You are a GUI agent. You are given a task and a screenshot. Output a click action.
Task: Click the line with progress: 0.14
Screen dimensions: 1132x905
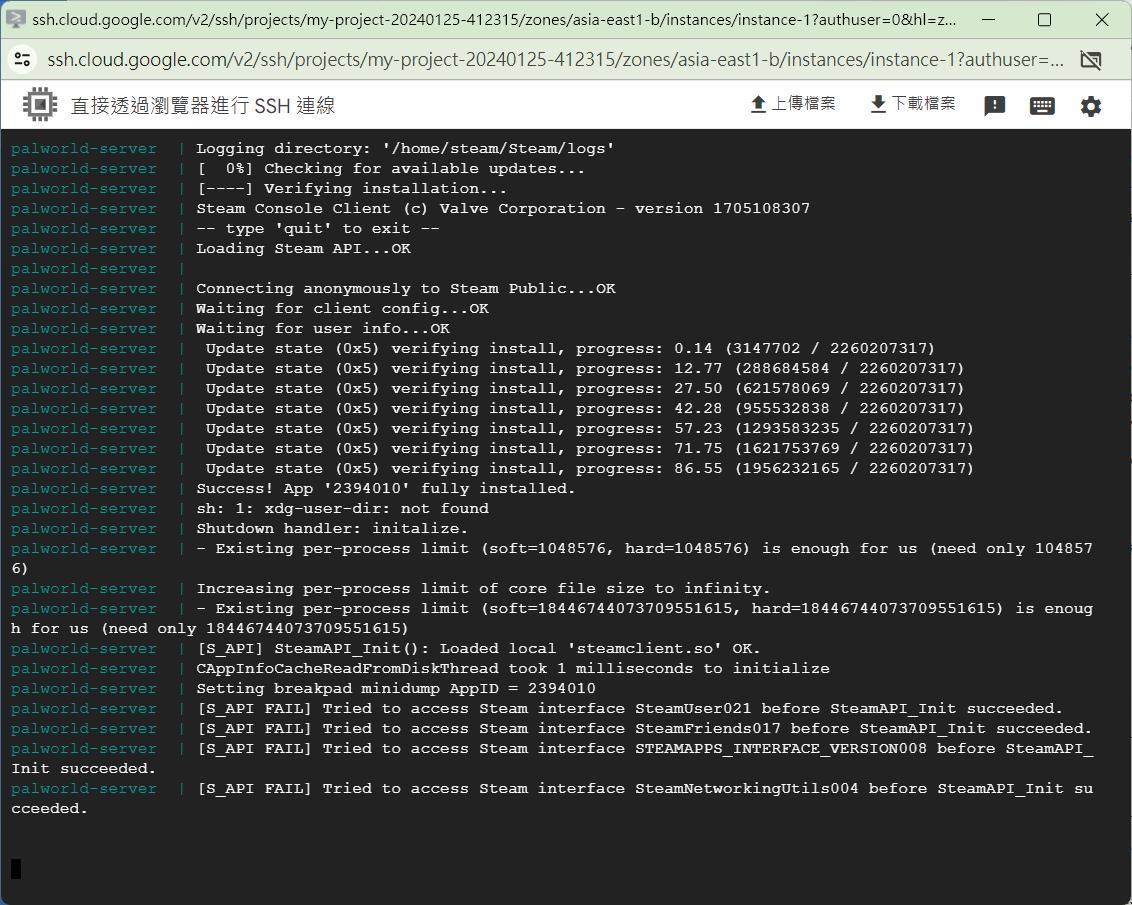click(570, 349)
